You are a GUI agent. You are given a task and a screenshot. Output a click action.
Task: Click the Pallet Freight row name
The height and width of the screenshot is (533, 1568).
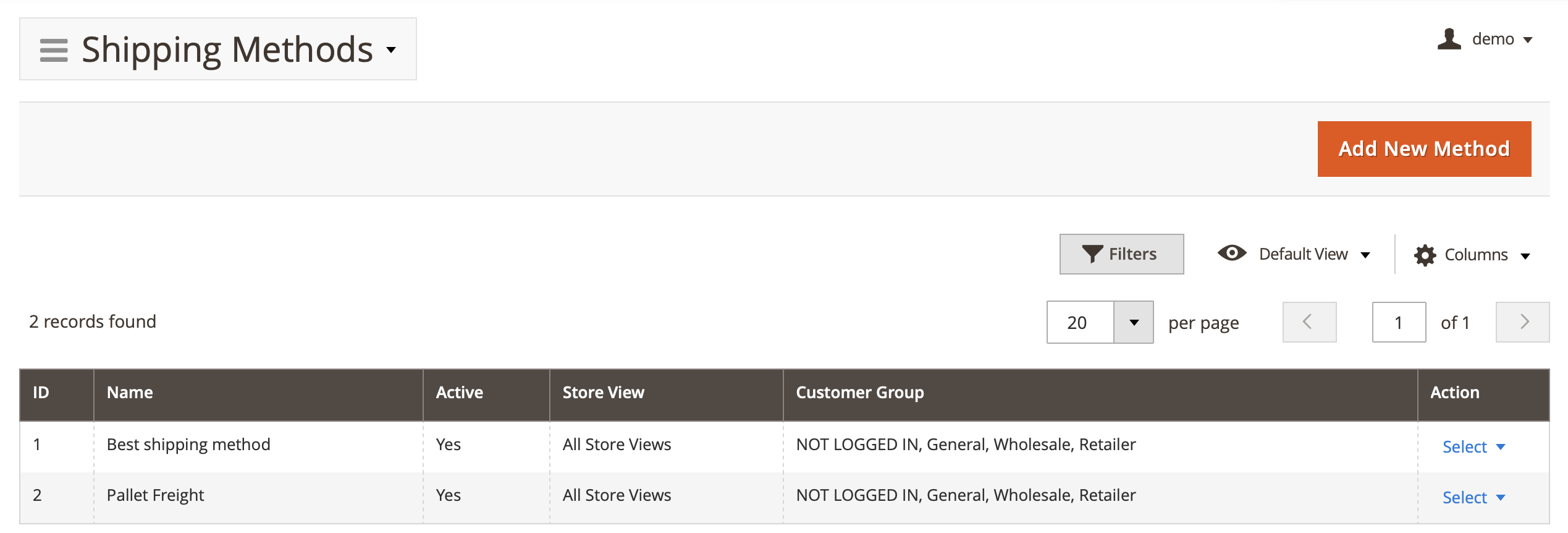coord(155,495)
